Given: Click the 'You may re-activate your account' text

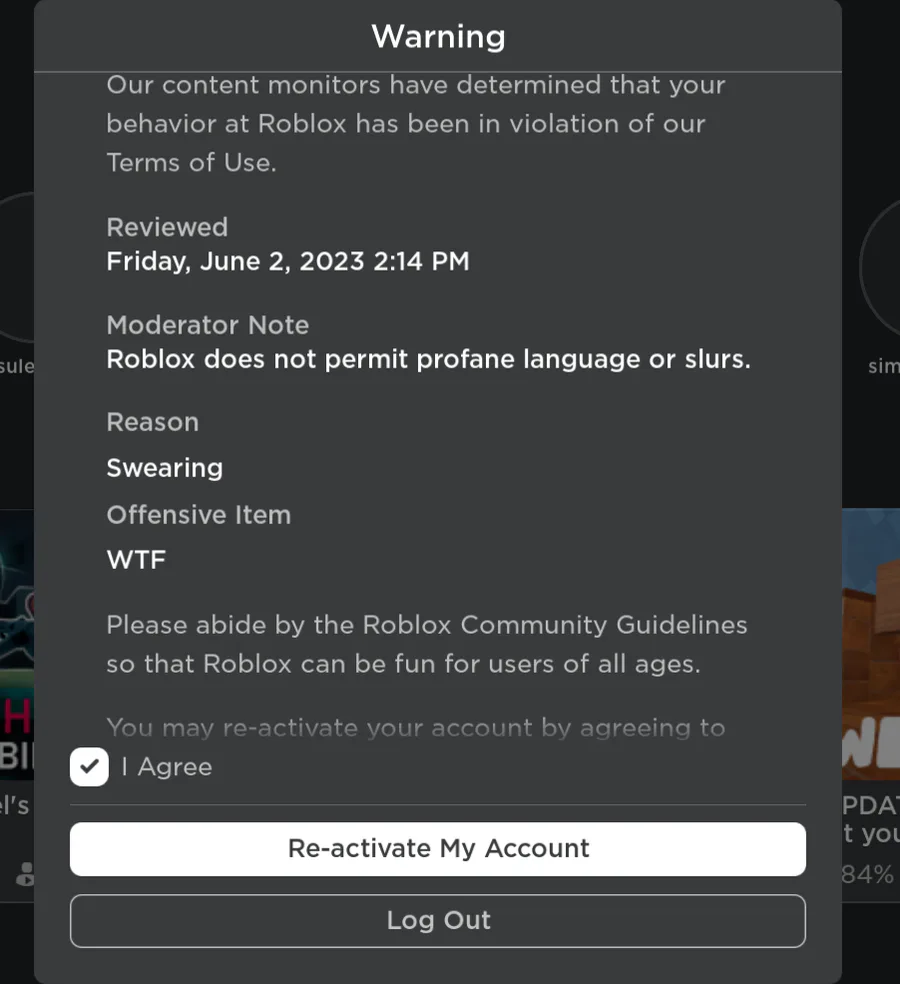Looking at the screenshot, I should tap(415, 727).
